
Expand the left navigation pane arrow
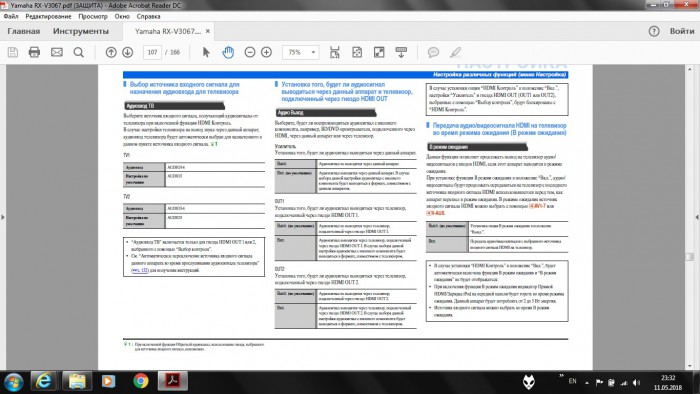pyautogui.click(x=3, y=217)
